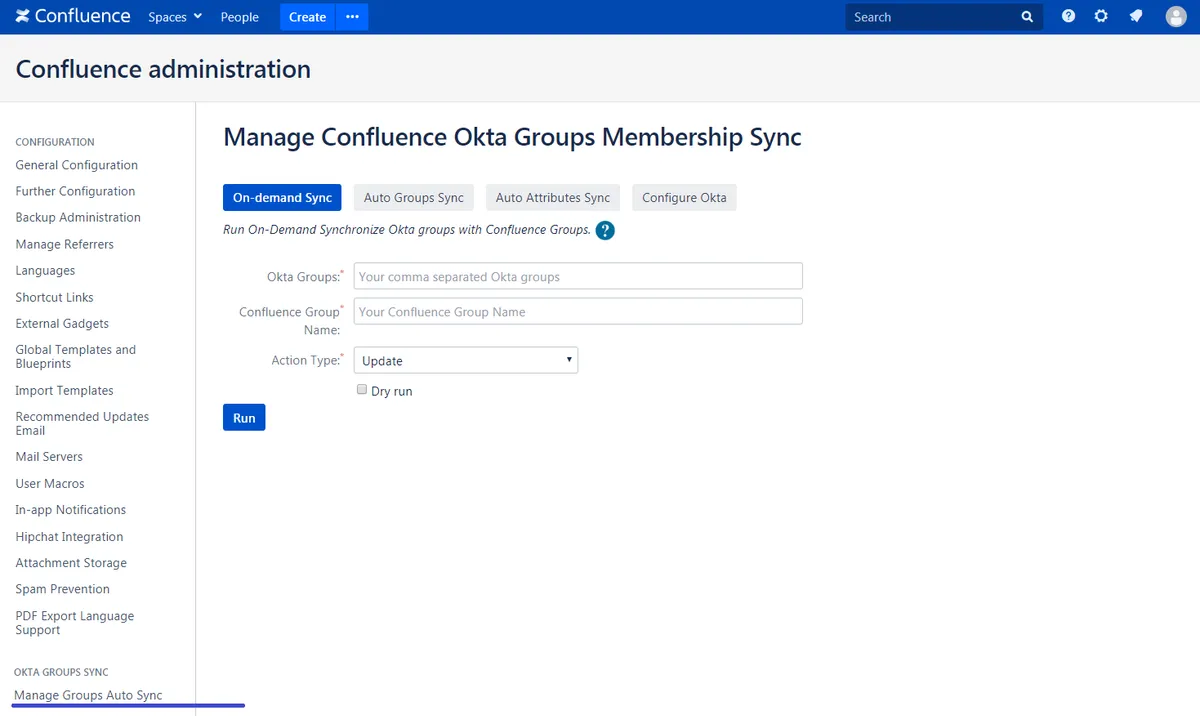
Task: Toggle the Dry run checkbox
Action: pos(362,390)
